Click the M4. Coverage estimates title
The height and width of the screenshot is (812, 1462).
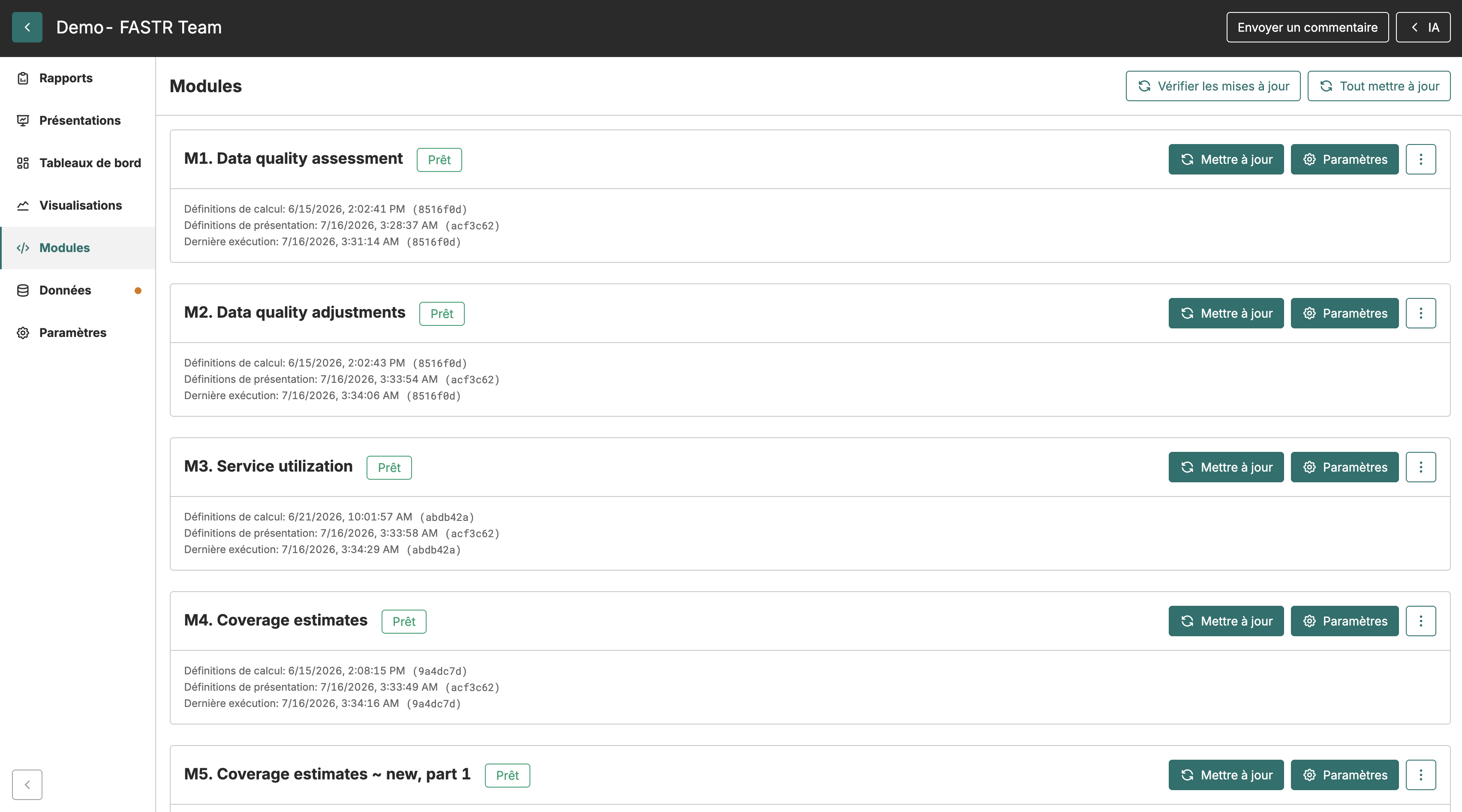[x=276, y=620]
